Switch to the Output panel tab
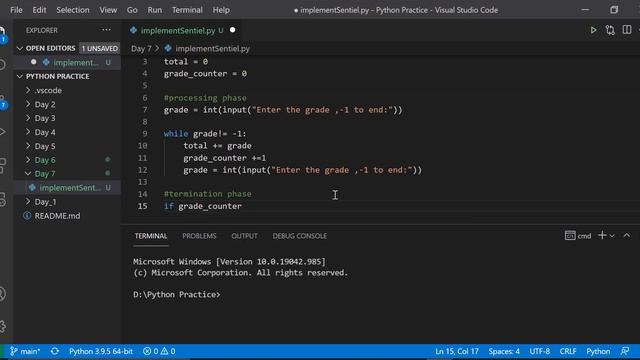640x360 pixels. tap(244, 236)
